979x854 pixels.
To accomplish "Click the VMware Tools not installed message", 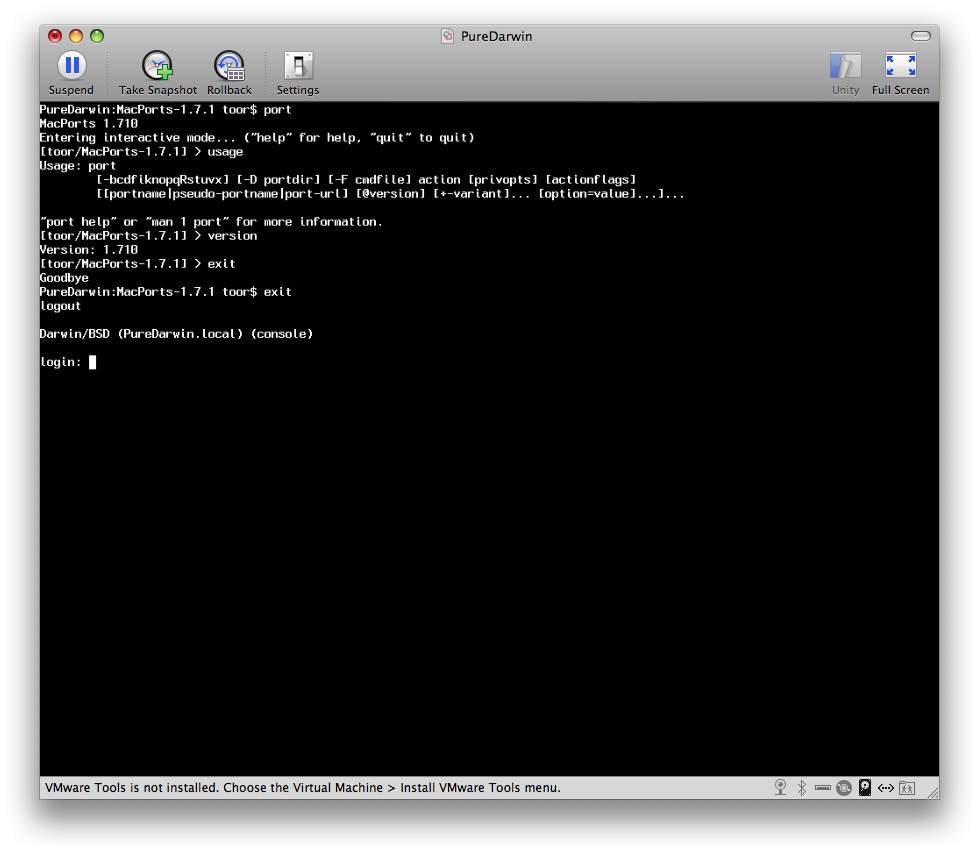I will pyautogui.click(x=303, y=787).
